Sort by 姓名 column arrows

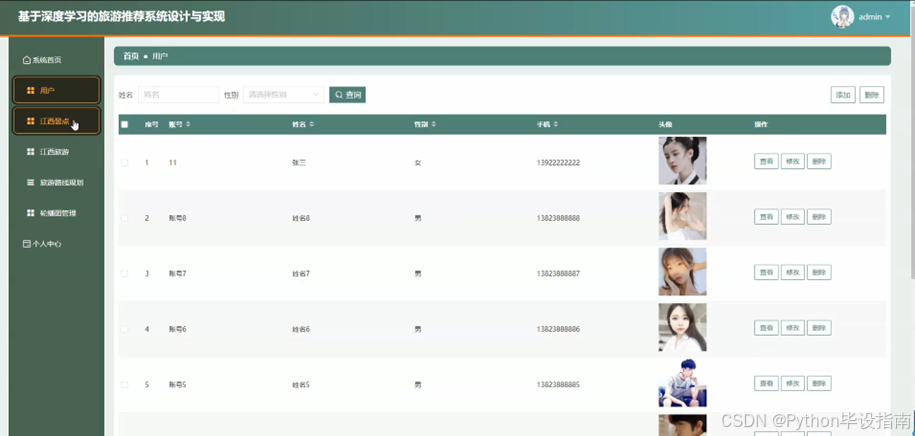(312, 124)
